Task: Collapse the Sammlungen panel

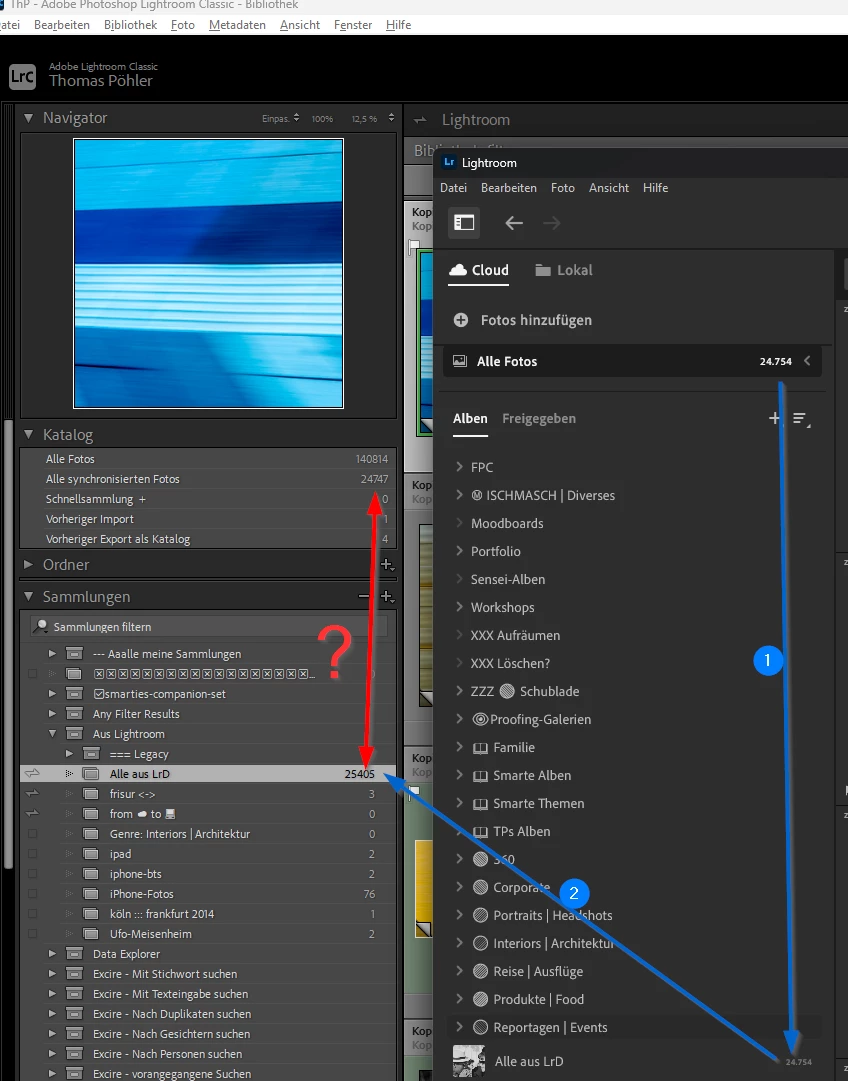Action: [28, 596]
